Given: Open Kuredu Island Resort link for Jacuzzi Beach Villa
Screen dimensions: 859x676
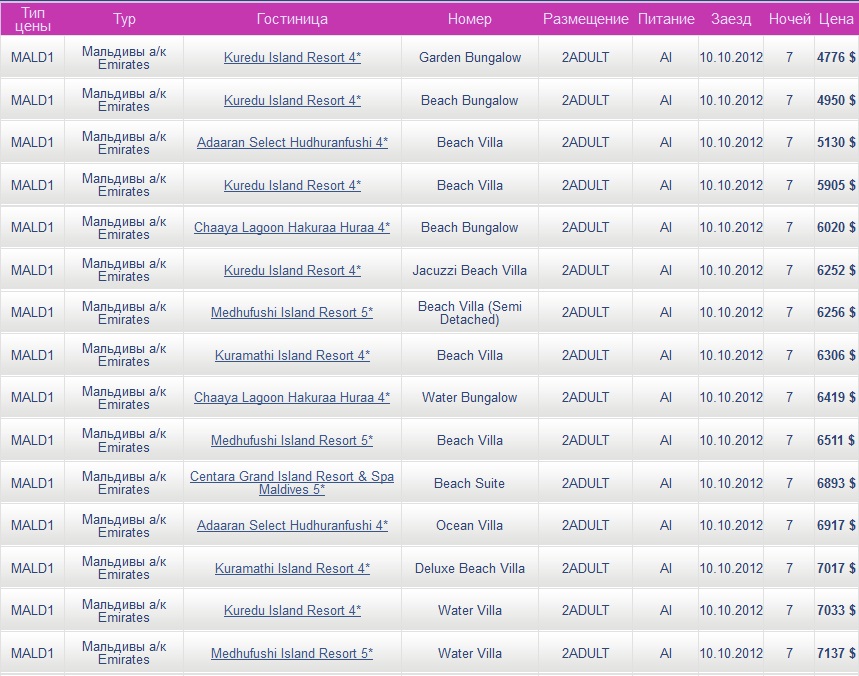Looking at the screenshot, I should click(x=292, y=270).
